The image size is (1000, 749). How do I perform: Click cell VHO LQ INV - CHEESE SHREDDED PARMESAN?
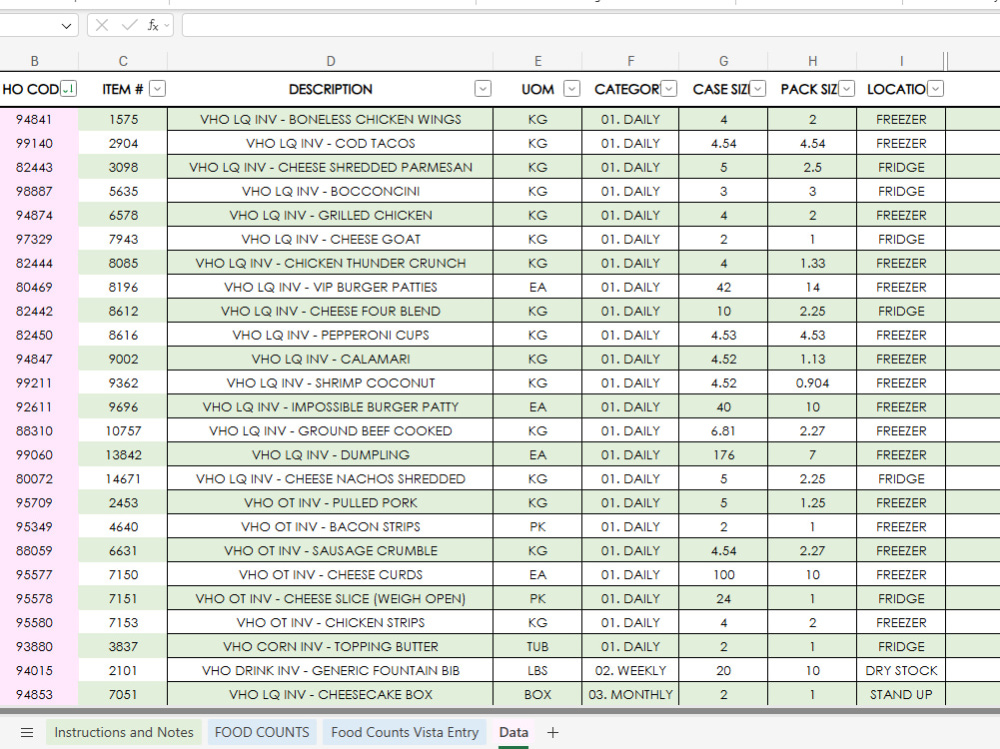330,167
